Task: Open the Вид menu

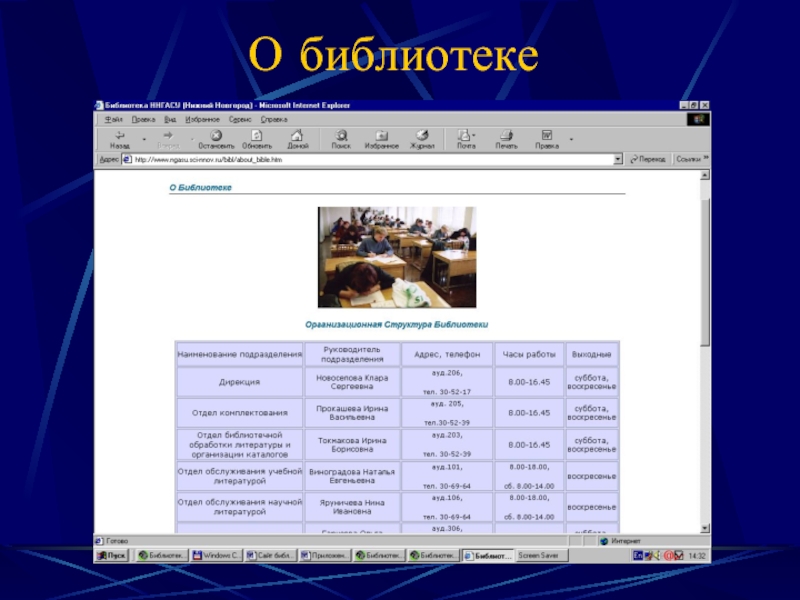Action: tap(170, 119)
